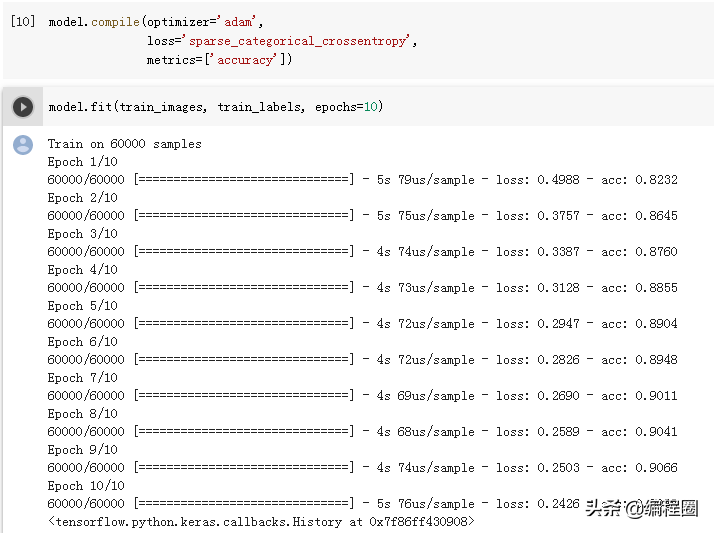
Task: Click the 'Epoch 10/10' output label
Action: 86,486
